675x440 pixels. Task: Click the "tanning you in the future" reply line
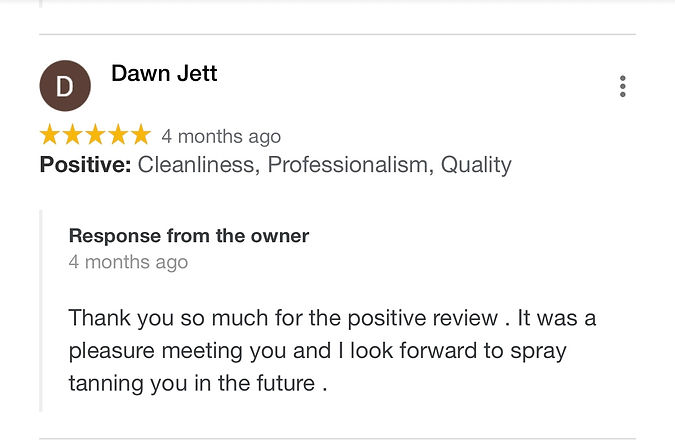198,383
